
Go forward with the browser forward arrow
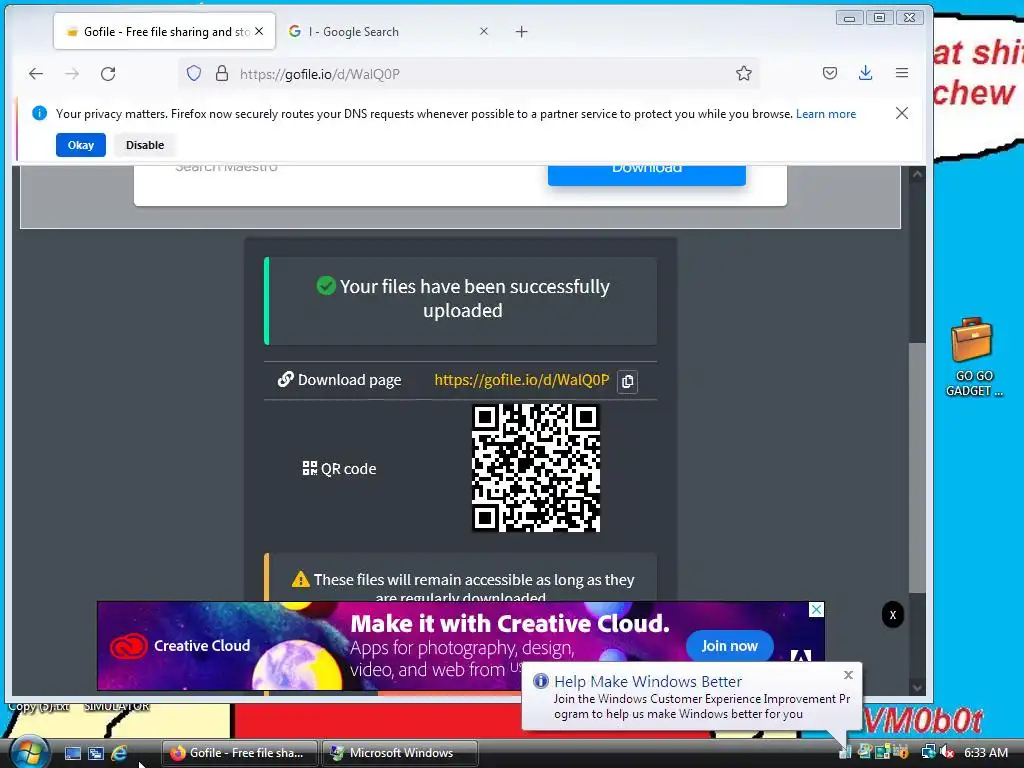pyautogui.click(x=72, y=74)
